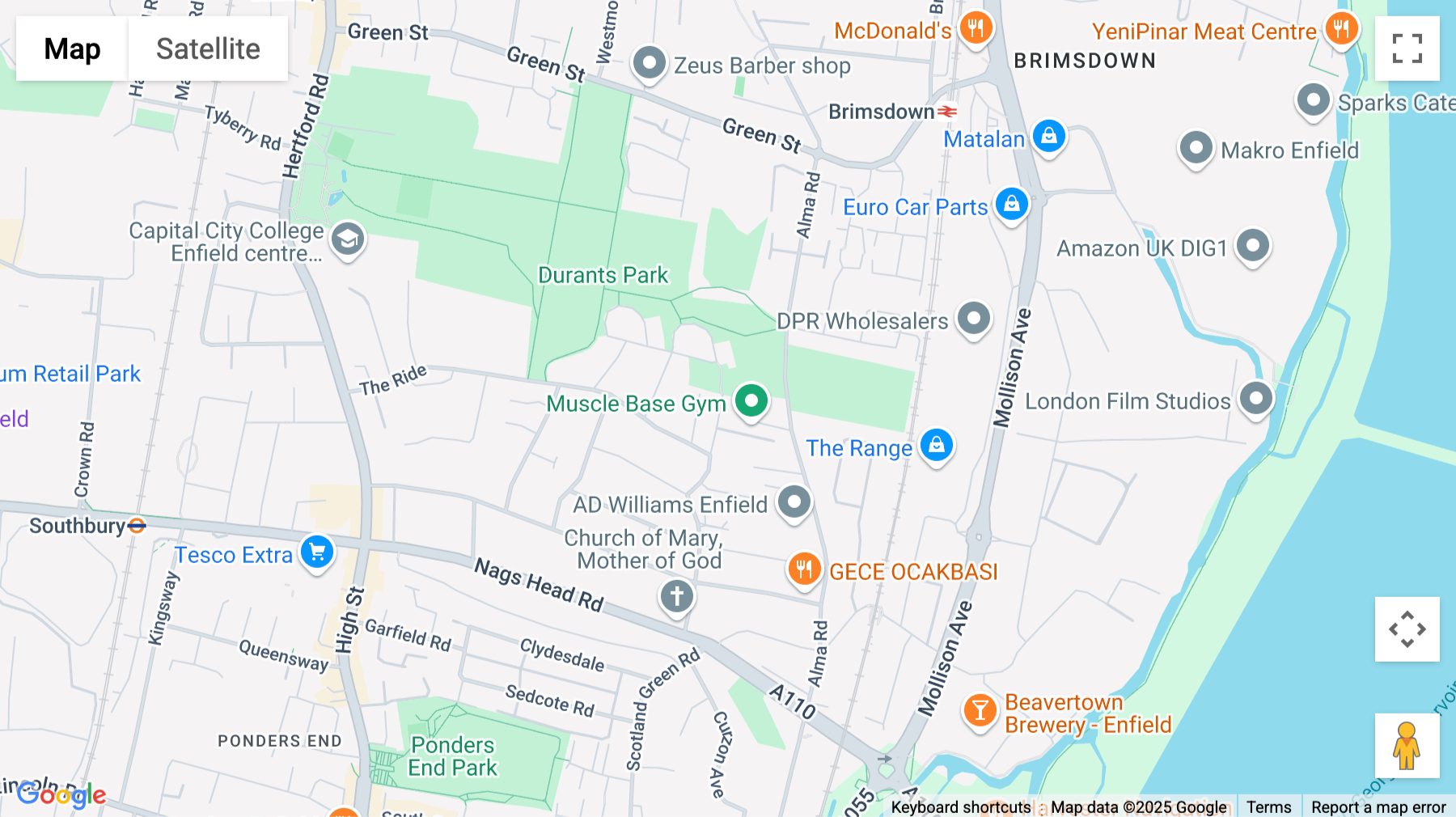Click the Church of Mary cross marker

point(677,598)
